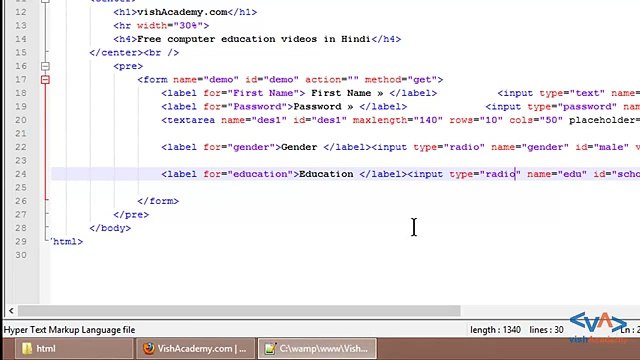Click the Notepad++ icon in taskbar
Image resolution: width=640 pixels, height=360 pixels.
click(269, 349)
